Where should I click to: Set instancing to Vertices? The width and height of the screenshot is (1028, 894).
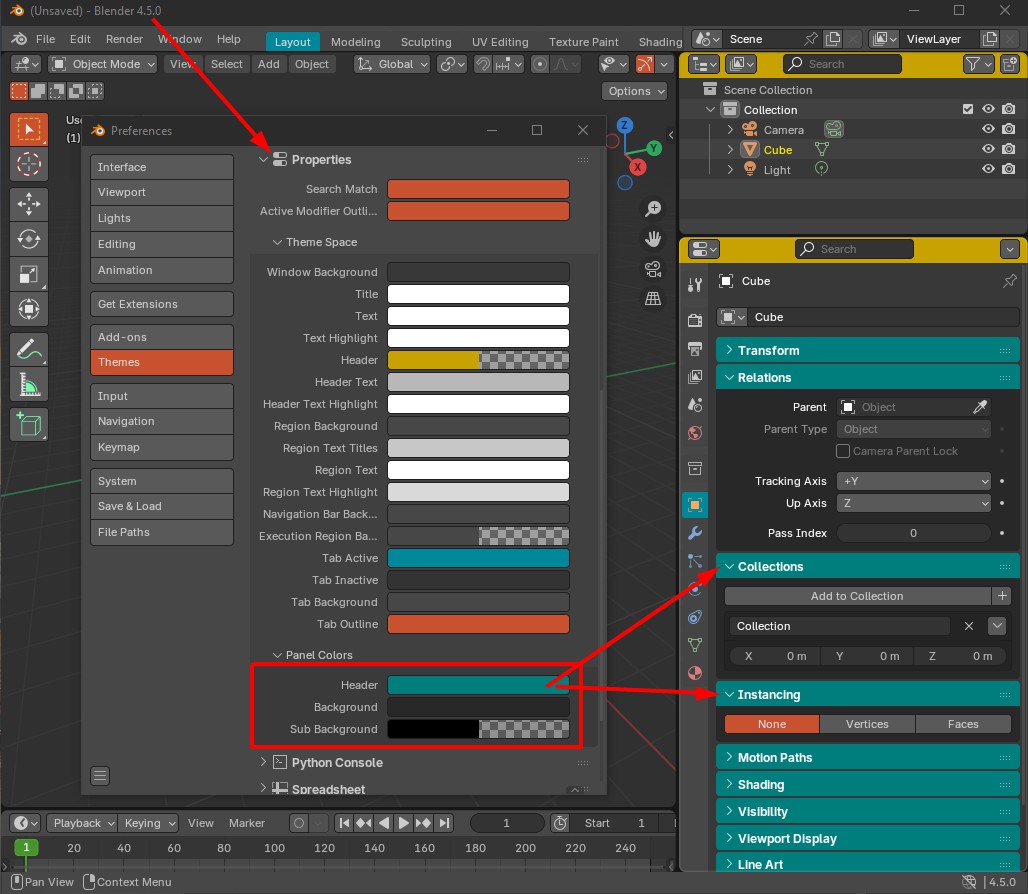tap(867, 724)
